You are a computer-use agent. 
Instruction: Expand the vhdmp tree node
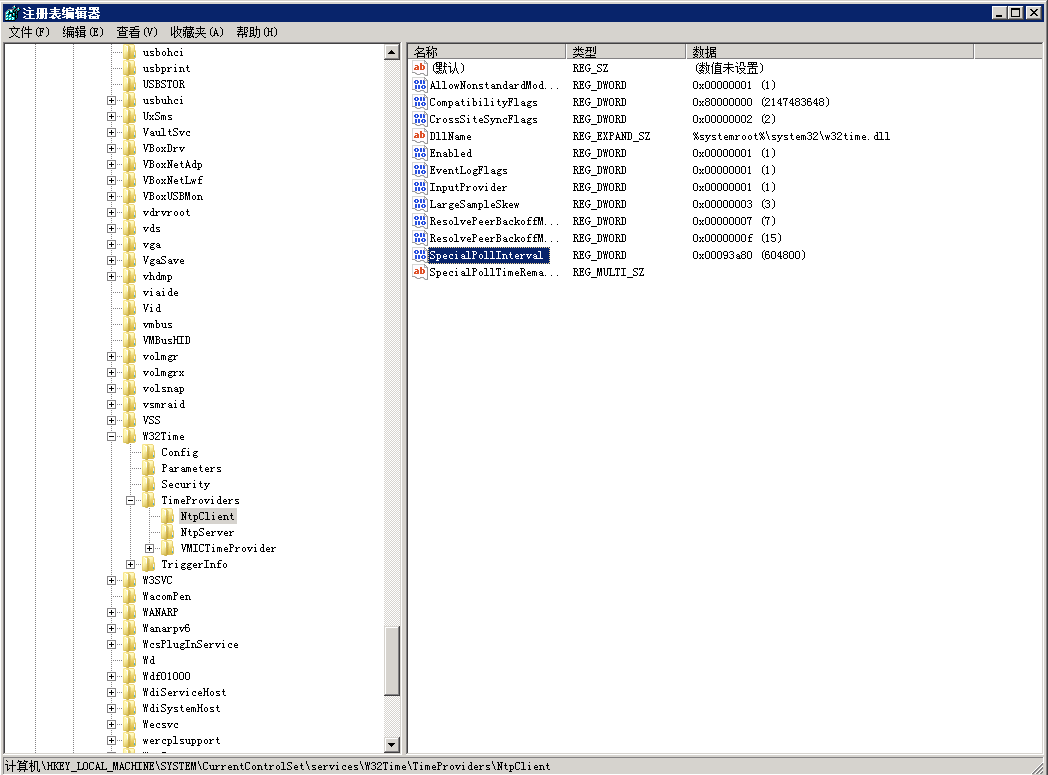pos(112,277)
